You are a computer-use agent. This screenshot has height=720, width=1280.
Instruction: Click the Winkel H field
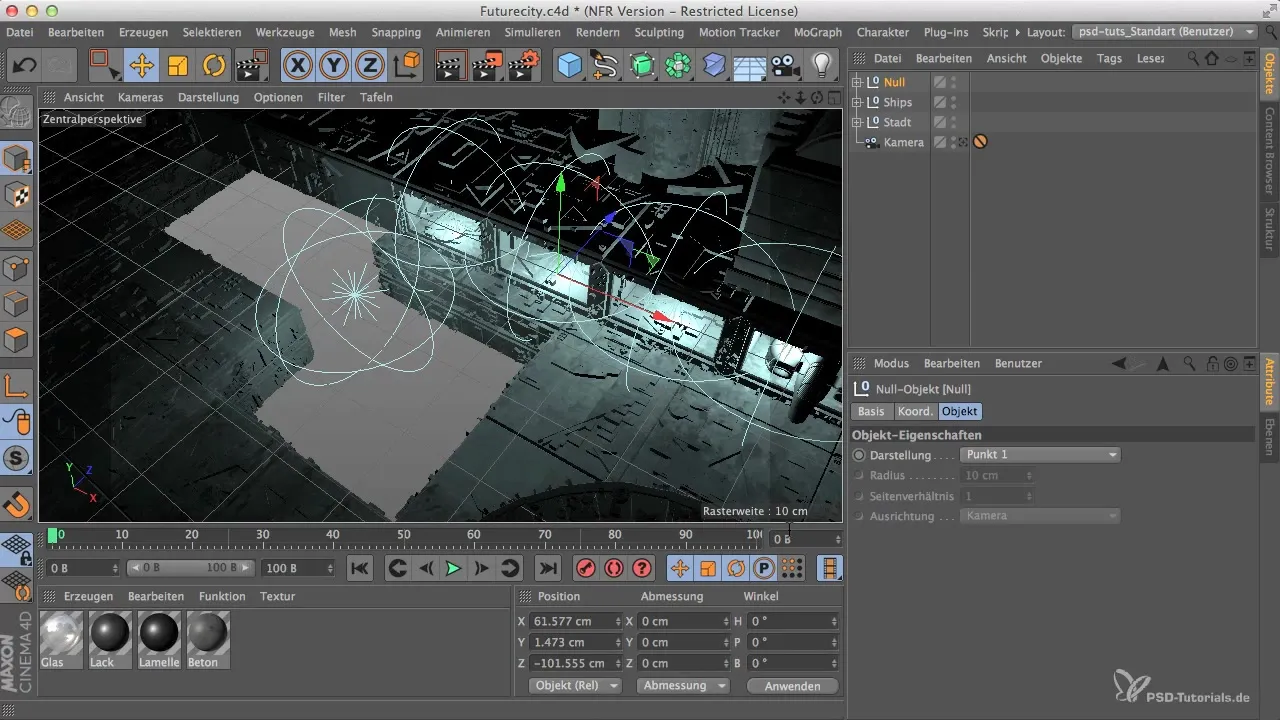[x=793, y=621]
